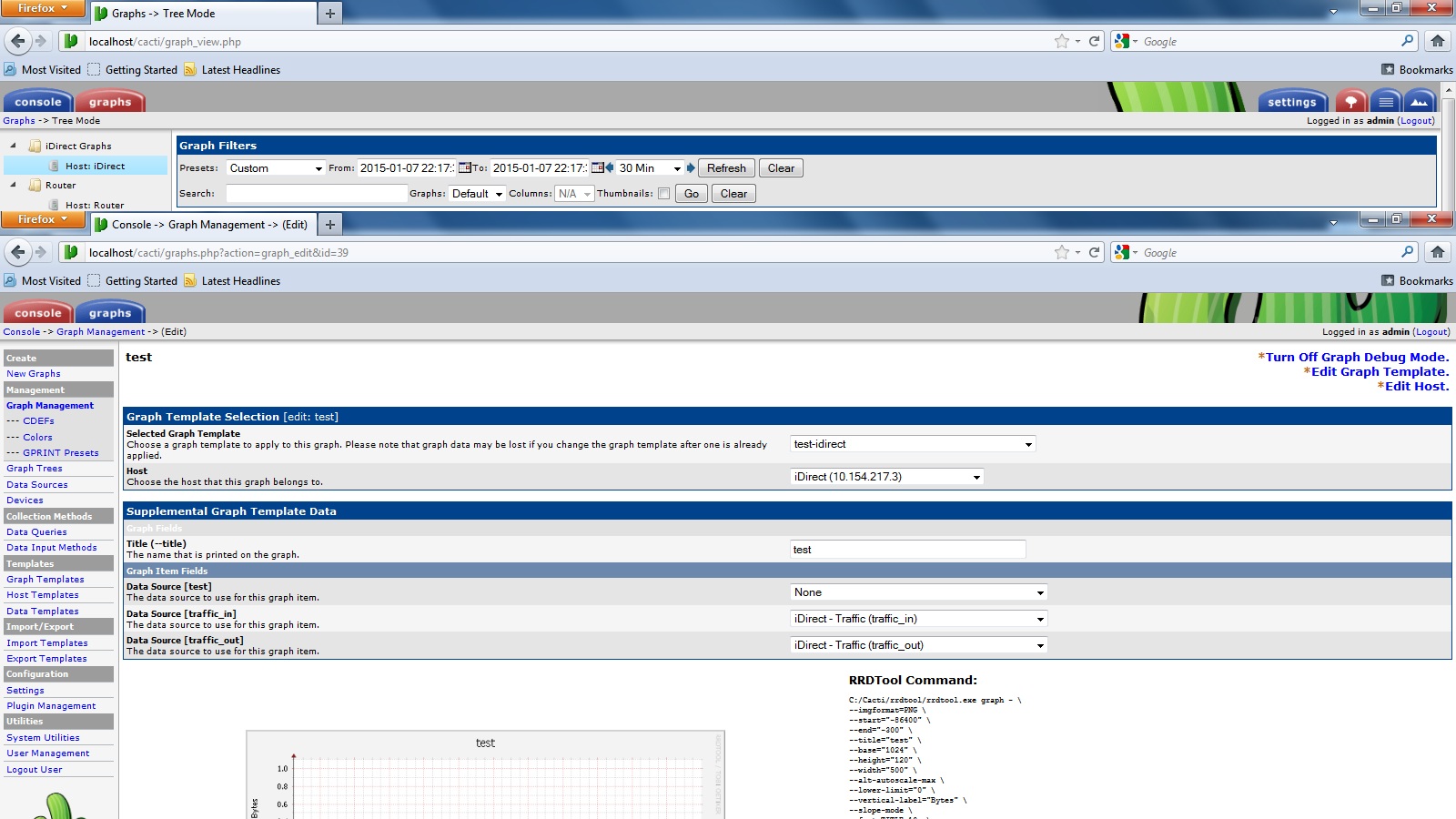Open Bookmarks menu in Graph Management window

click(x=1417, y=280)
